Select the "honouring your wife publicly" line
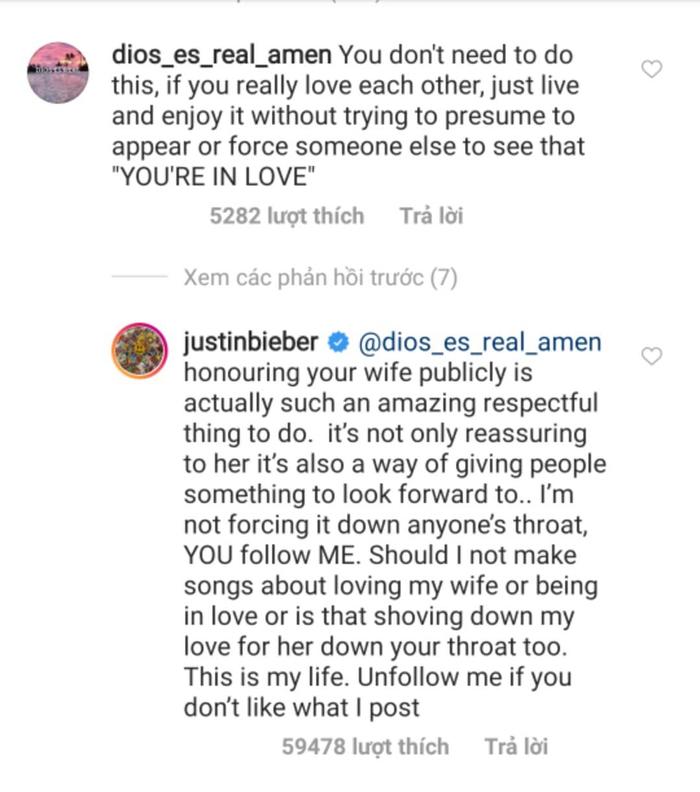 click(x=359, y=373)
